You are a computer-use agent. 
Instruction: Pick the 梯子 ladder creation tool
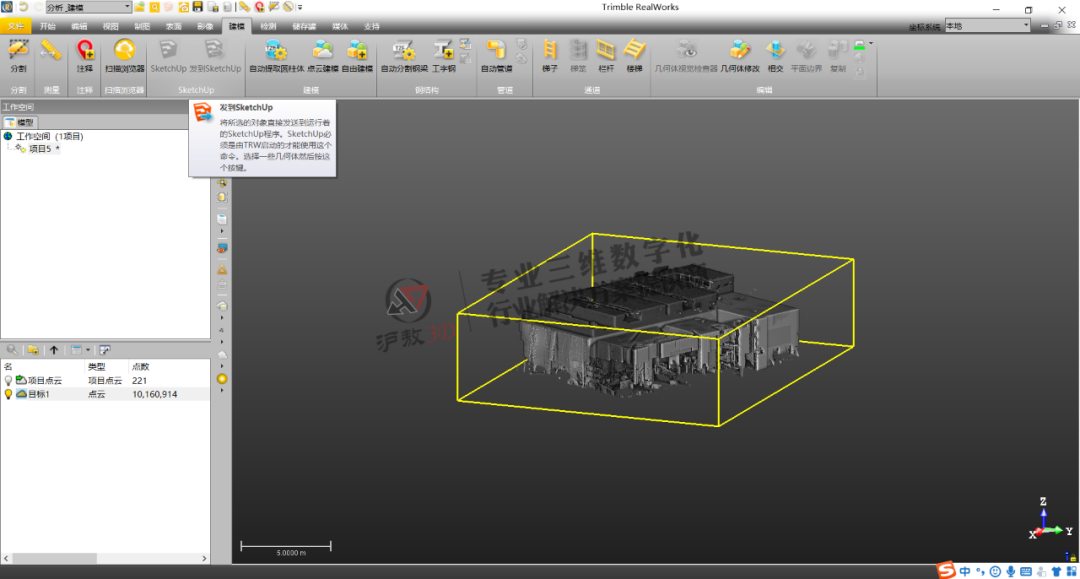point(550,55)
